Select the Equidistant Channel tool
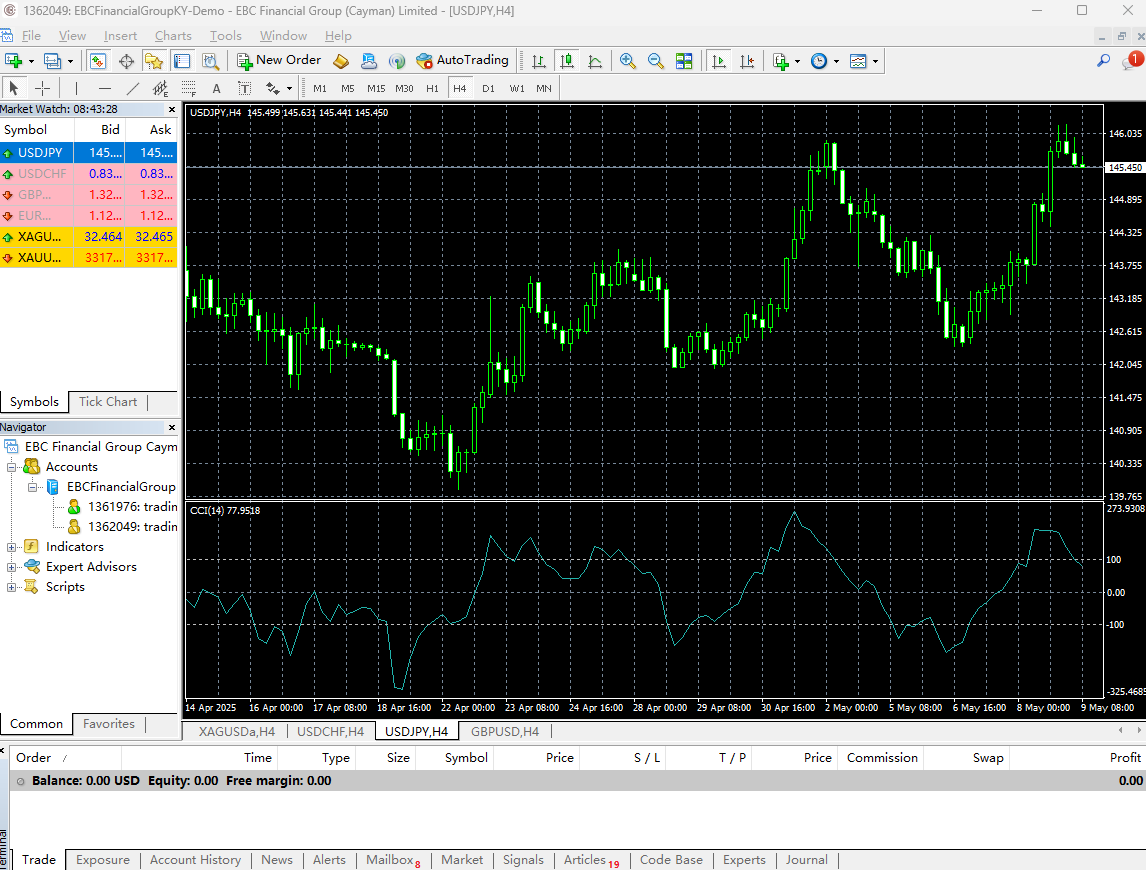 coord(160,88)
